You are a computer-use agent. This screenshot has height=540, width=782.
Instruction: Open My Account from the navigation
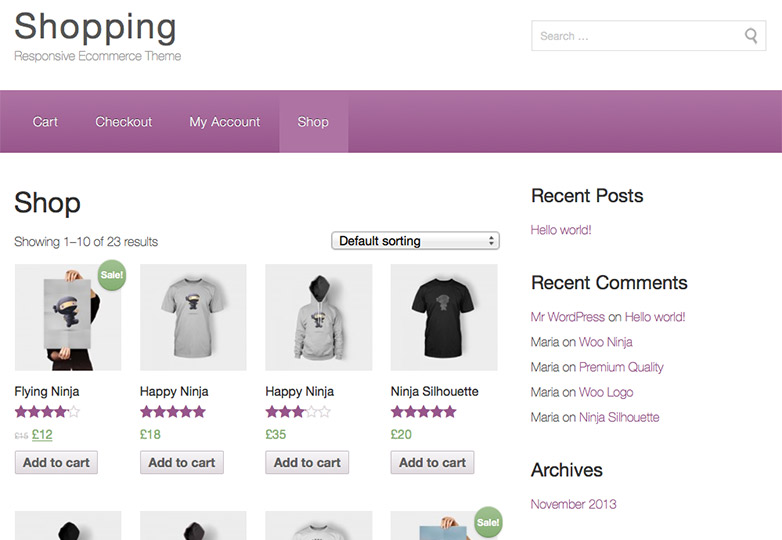224,122
